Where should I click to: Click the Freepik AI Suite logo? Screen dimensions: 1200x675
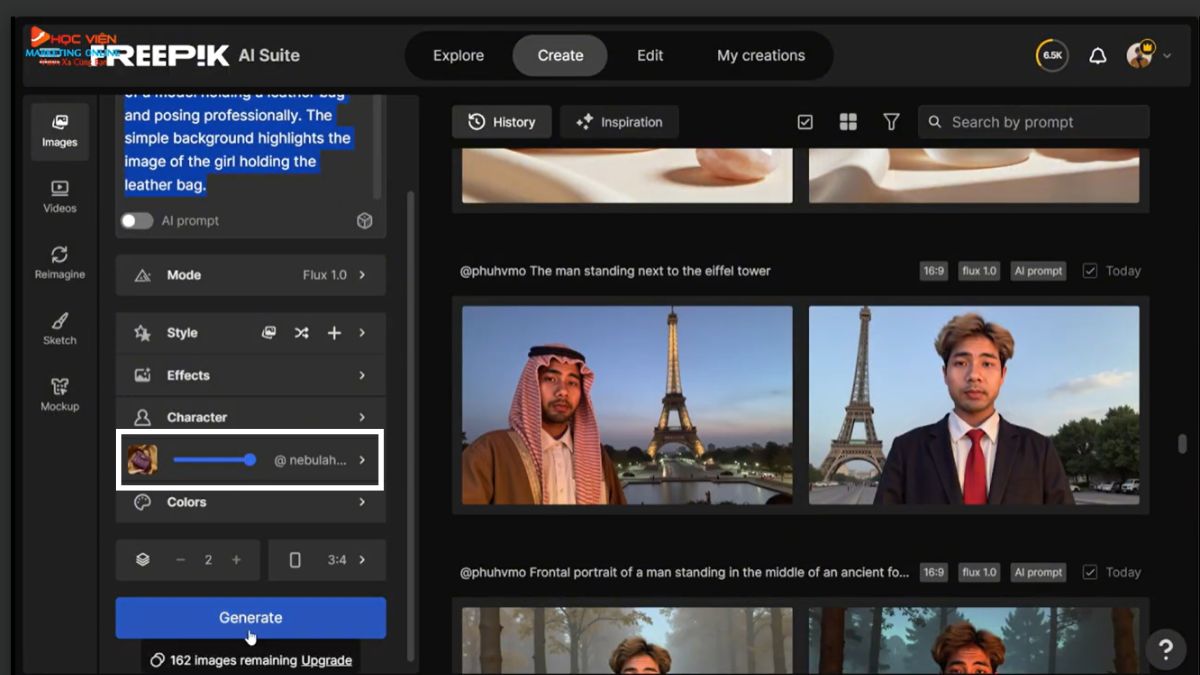[195, 55]
